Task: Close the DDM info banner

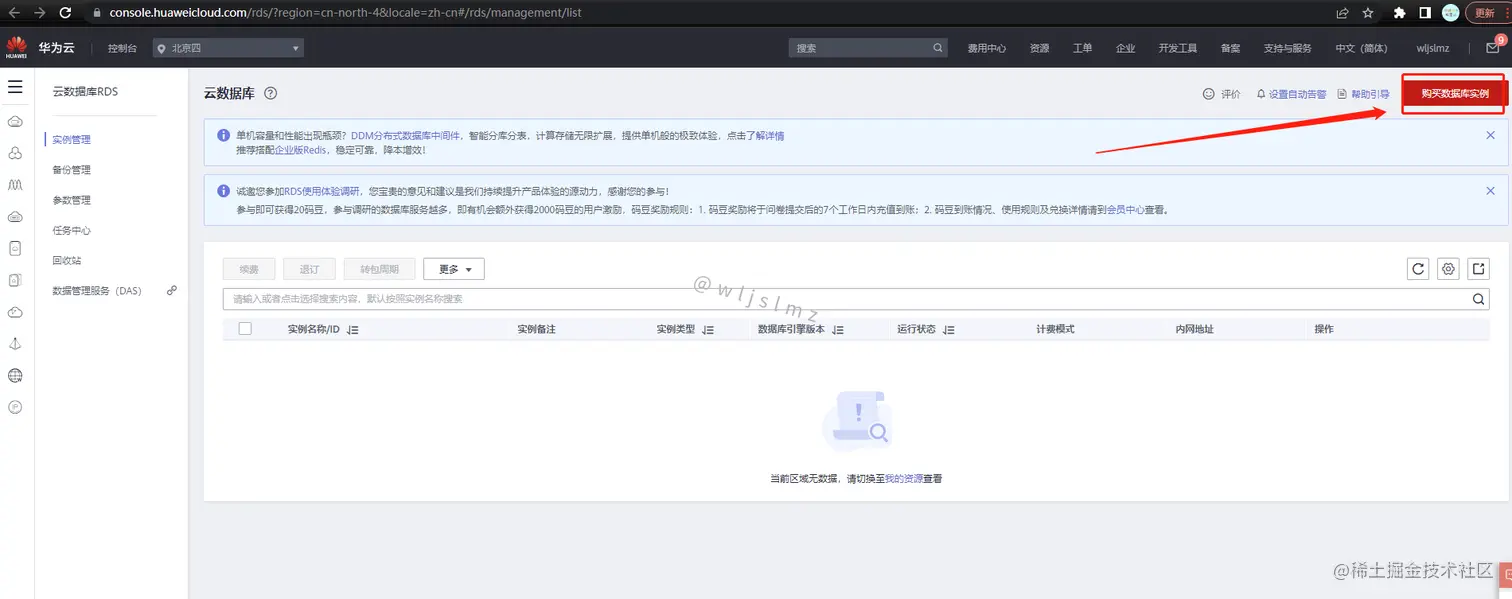Action: [1490, 135]
